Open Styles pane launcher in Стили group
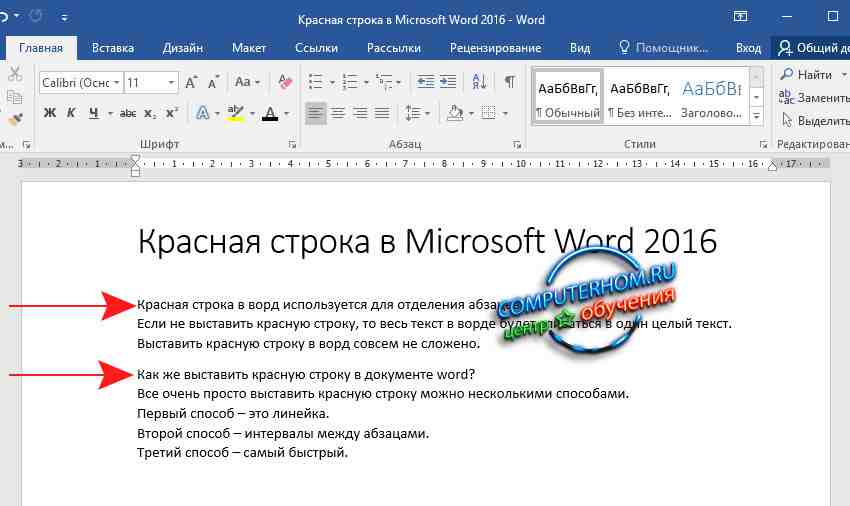 coord(763,145)
